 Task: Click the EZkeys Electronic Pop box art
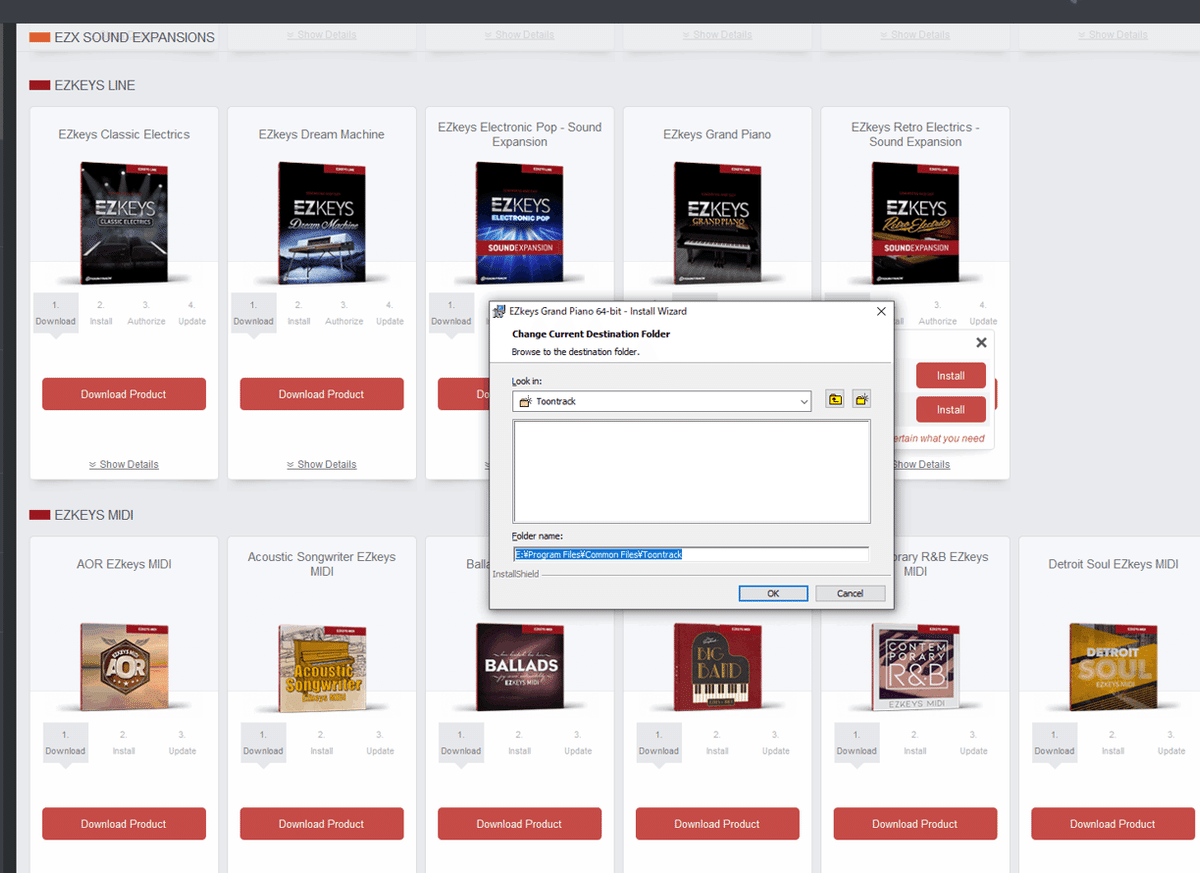[x=519, y=222]
